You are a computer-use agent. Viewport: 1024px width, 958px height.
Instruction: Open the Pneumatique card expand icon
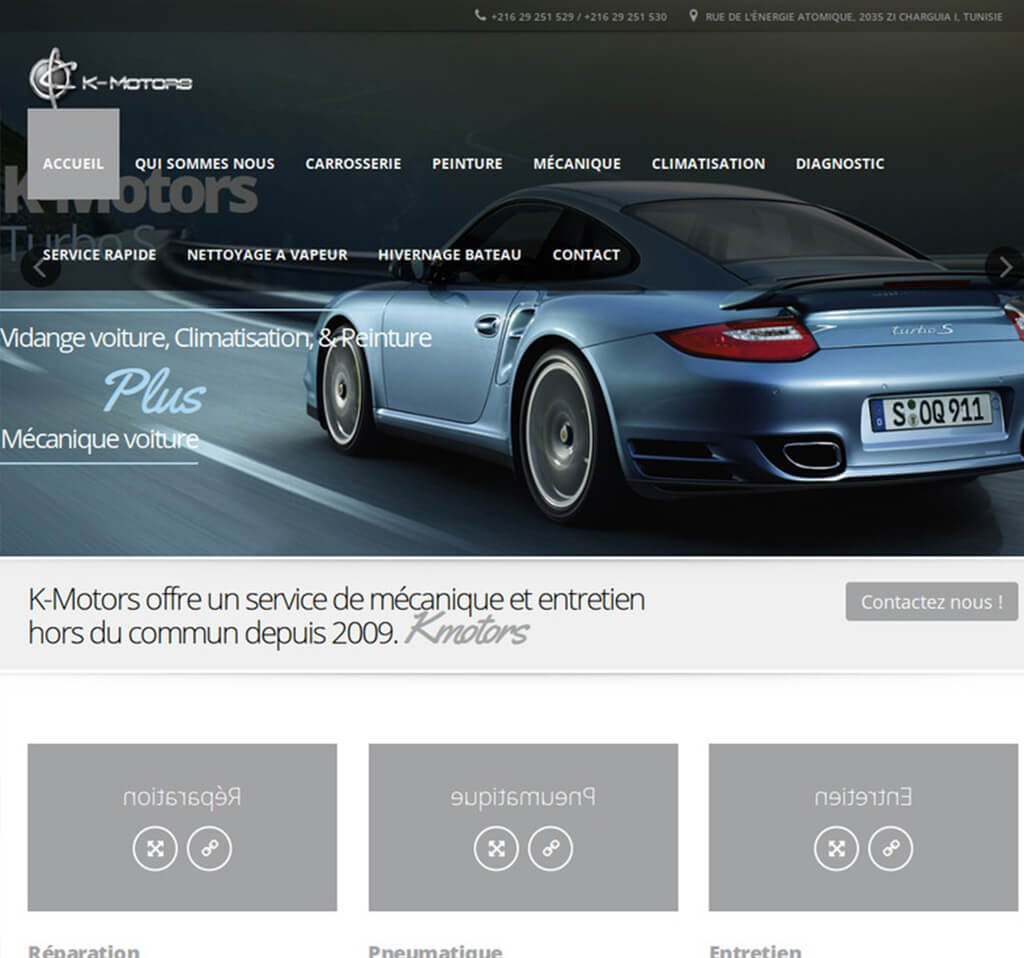tap(496, 848)
